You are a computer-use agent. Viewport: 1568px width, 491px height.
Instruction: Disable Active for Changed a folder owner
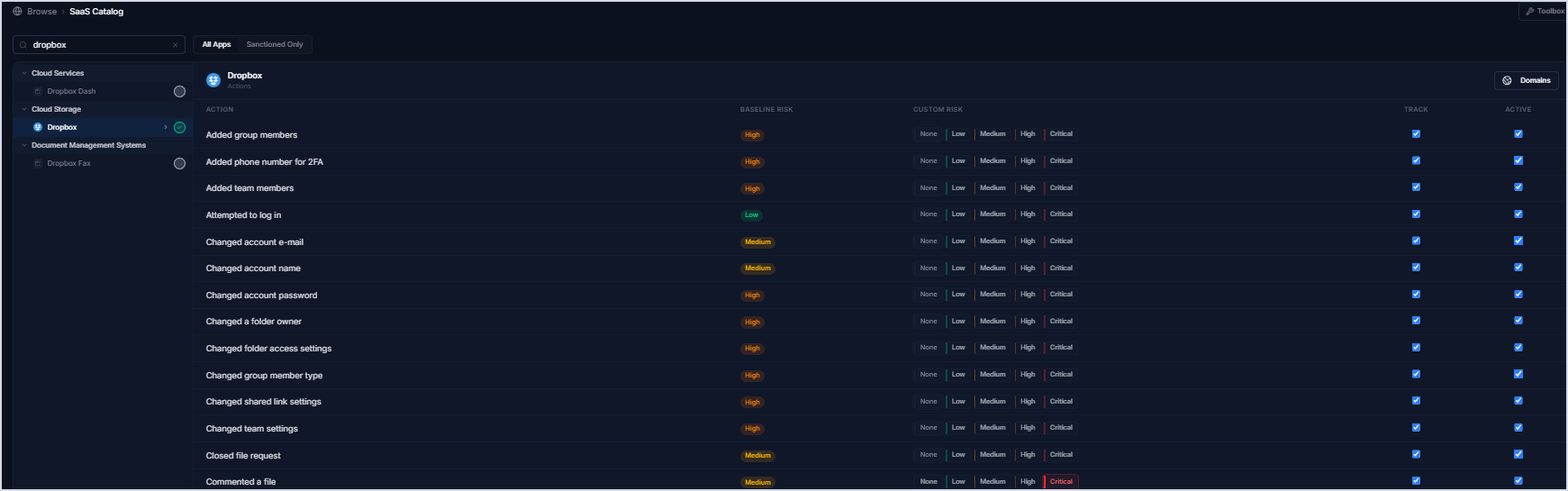tap(1518, 321)
